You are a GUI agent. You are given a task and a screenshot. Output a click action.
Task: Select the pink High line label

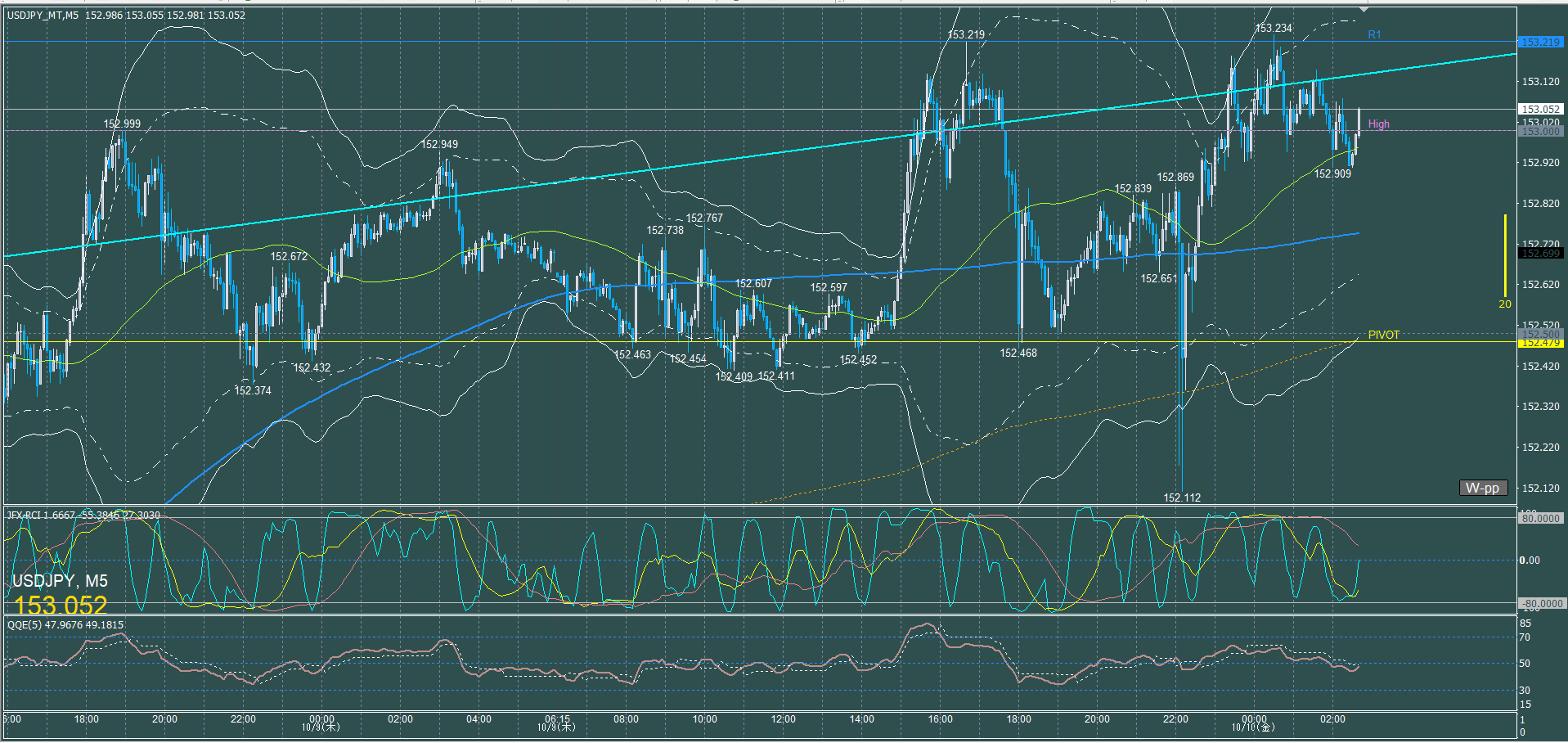tap(1378, 124)
